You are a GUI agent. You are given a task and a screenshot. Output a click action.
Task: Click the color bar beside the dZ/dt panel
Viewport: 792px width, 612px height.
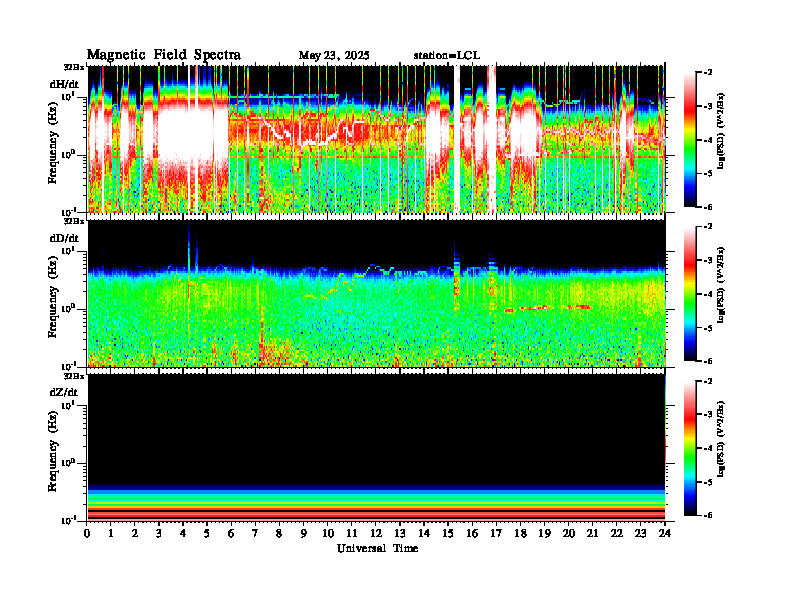[690, 448]
